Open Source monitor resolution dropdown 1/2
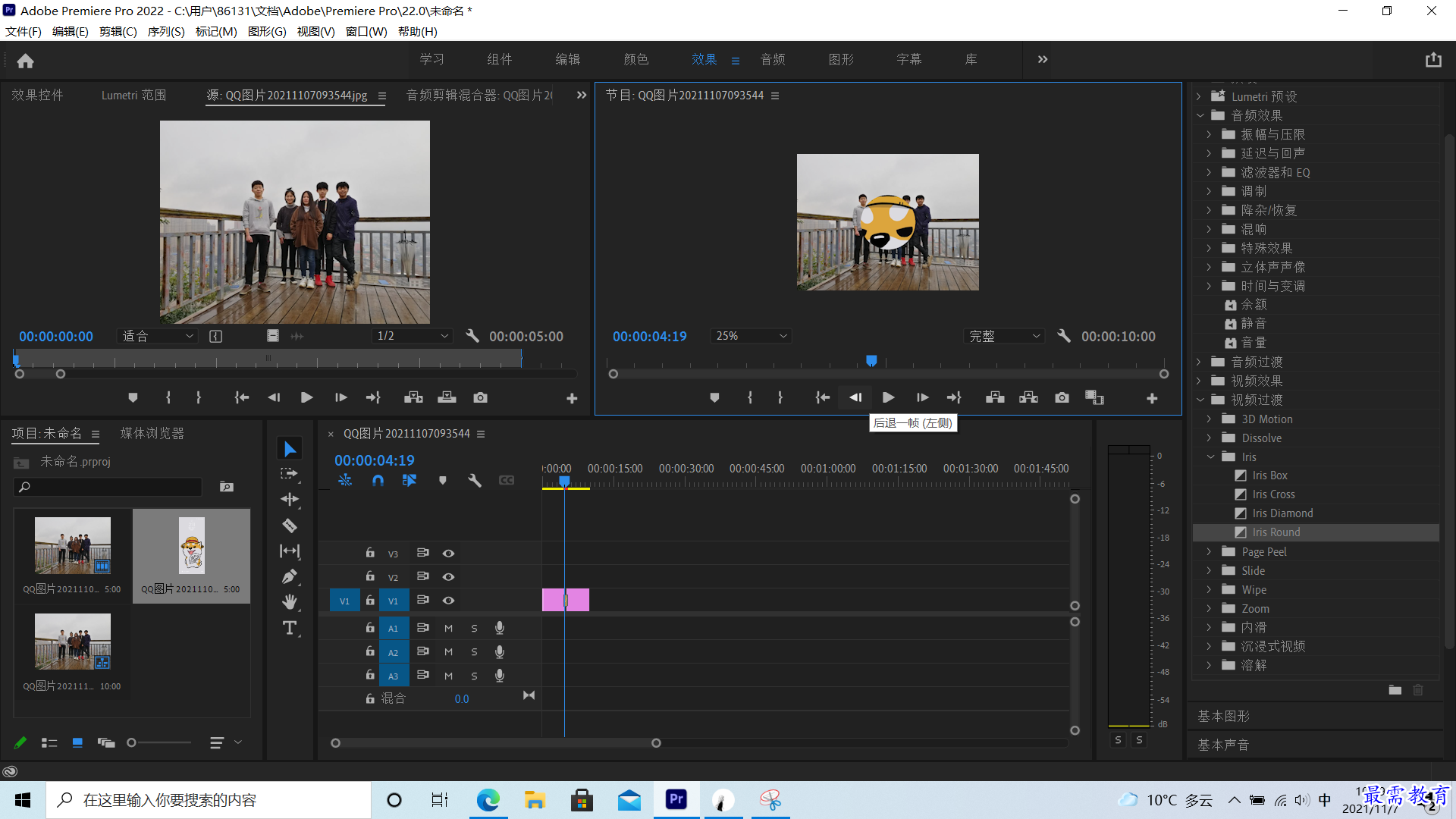The height and width of the screenshot is (819, 1456). [412, 336]
